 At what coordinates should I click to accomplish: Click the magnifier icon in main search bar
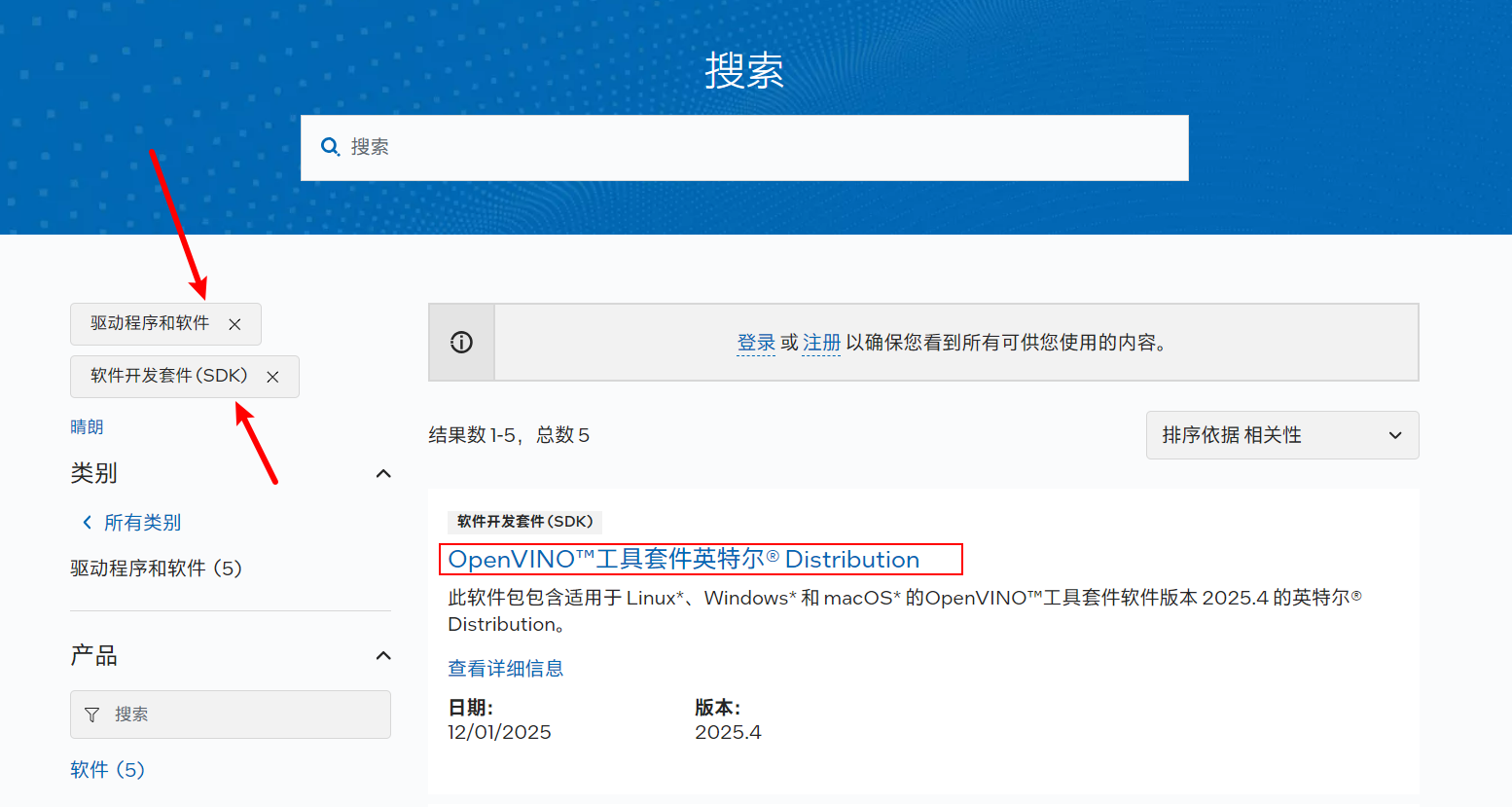click(330, 147)
